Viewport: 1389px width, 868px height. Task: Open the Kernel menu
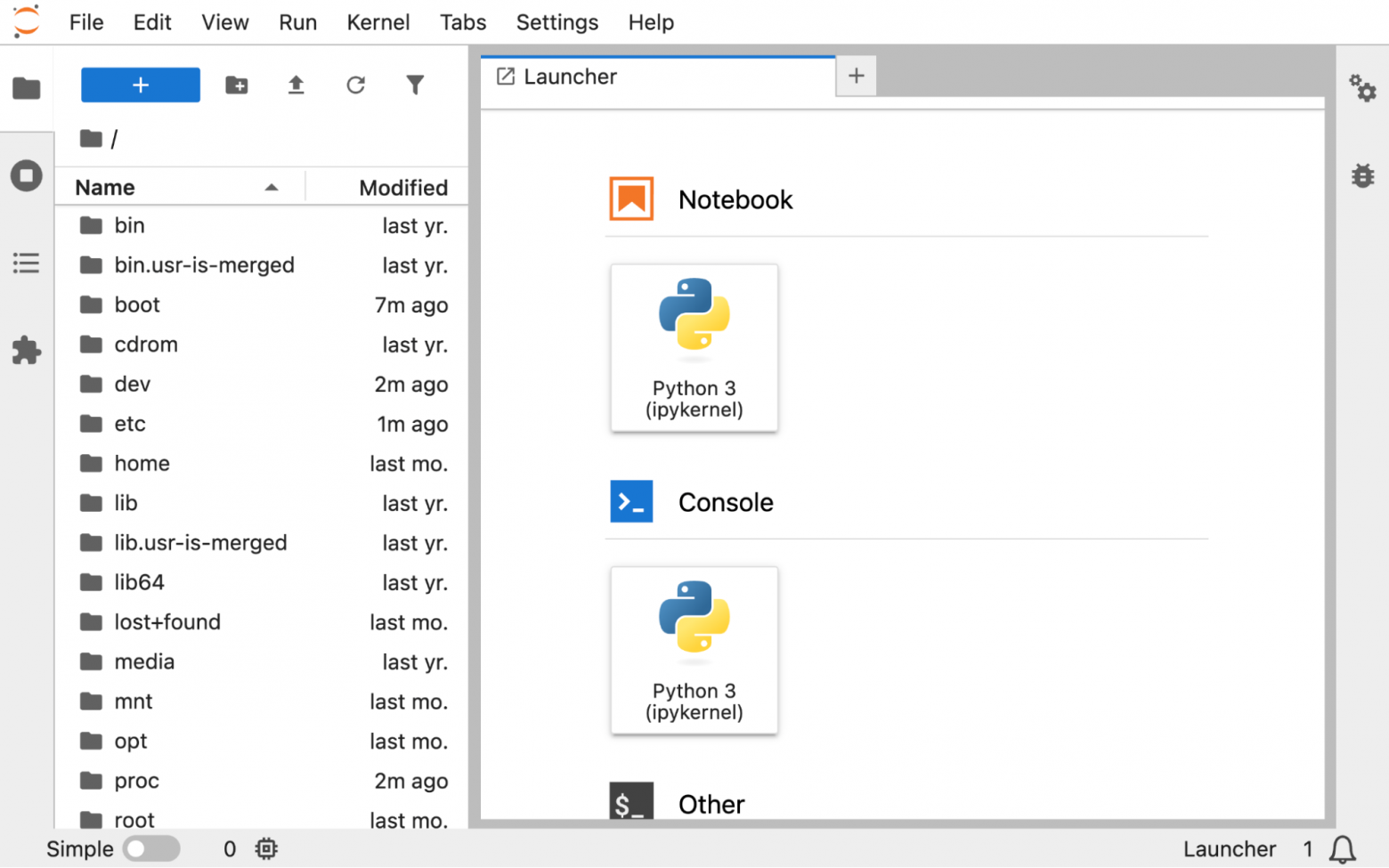pyautogui.click(x=378, y=22)
